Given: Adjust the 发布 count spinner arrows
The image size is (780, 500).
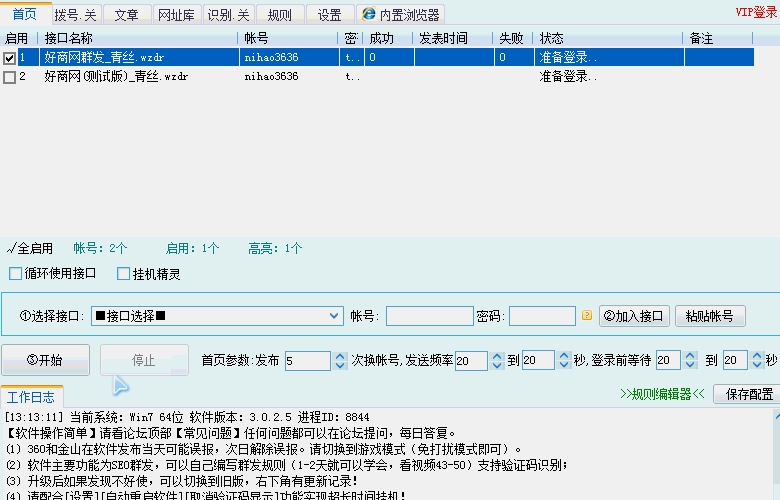Looking at the screenshot, I should coord(323,360).
